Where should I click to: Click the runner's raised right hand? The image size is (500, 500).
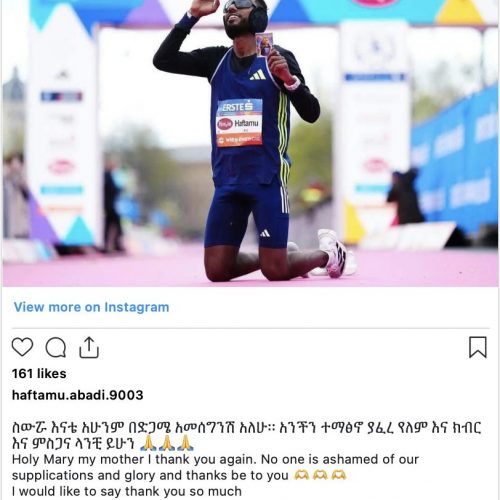pyautogui.click(x=204, y=7)
